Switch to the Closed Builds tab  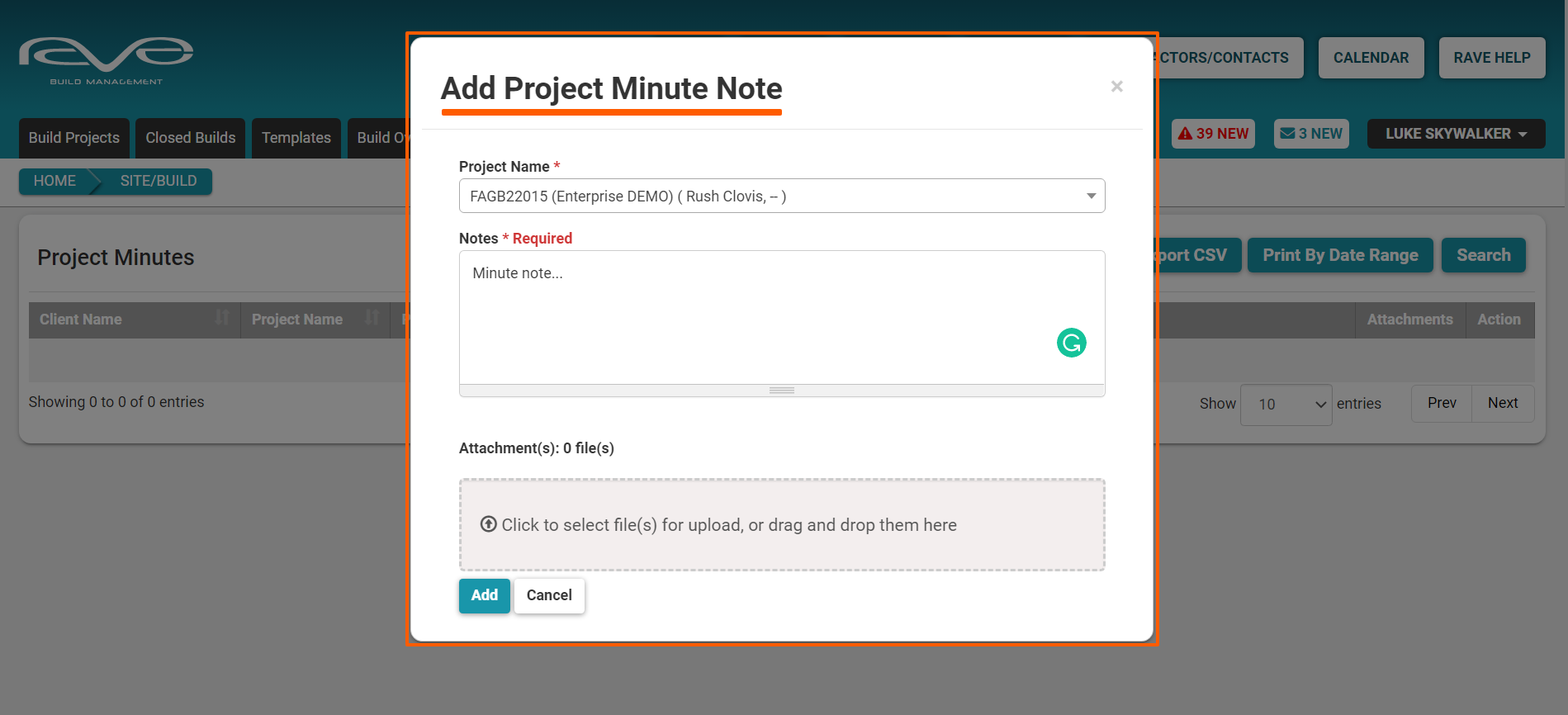click(x=191, y=138)
